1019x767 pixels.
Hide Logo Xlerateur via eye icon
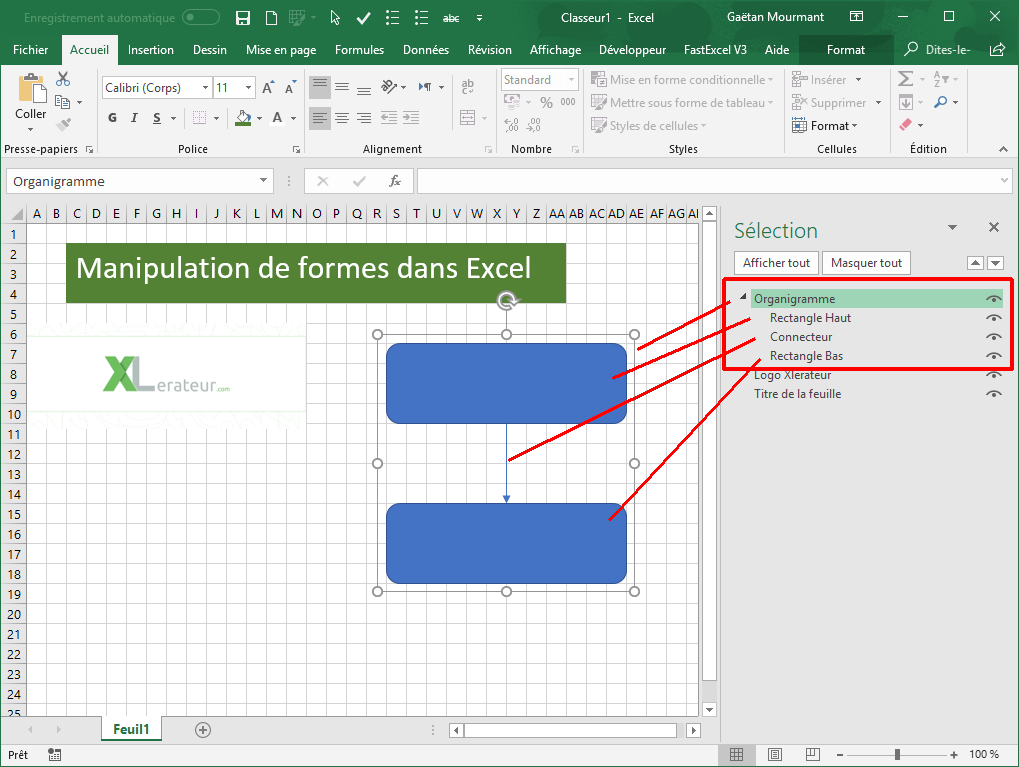(993, 375)
